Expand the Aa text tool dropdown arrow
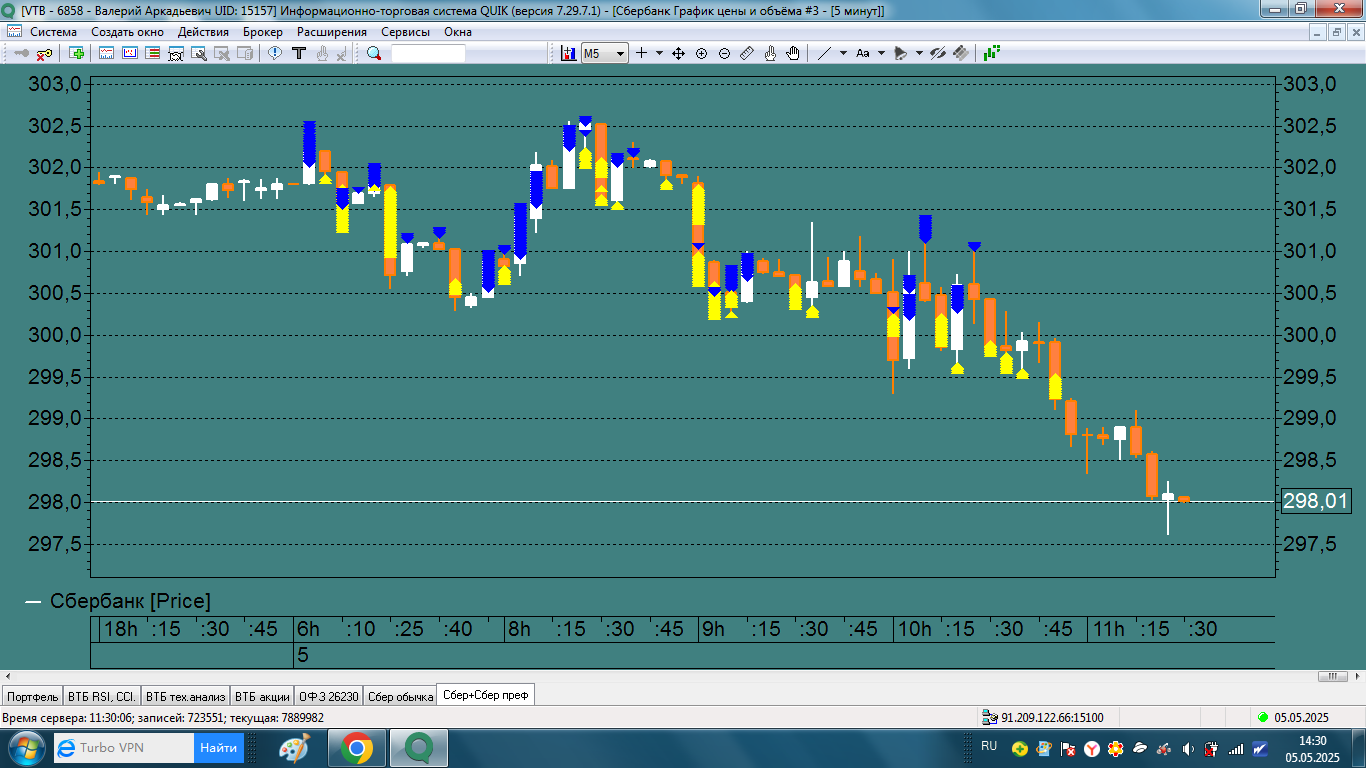This screenshot has height=768, width=1366. [881, 53]
